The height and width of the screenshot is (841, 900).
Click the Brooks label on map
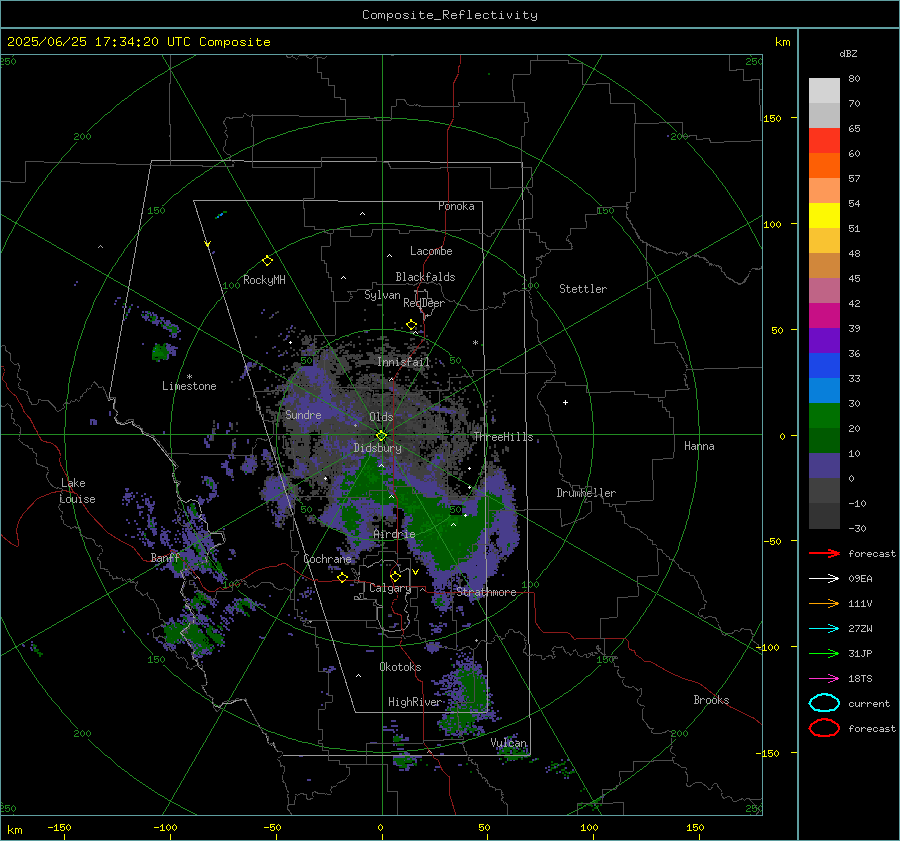pos(711,700)
